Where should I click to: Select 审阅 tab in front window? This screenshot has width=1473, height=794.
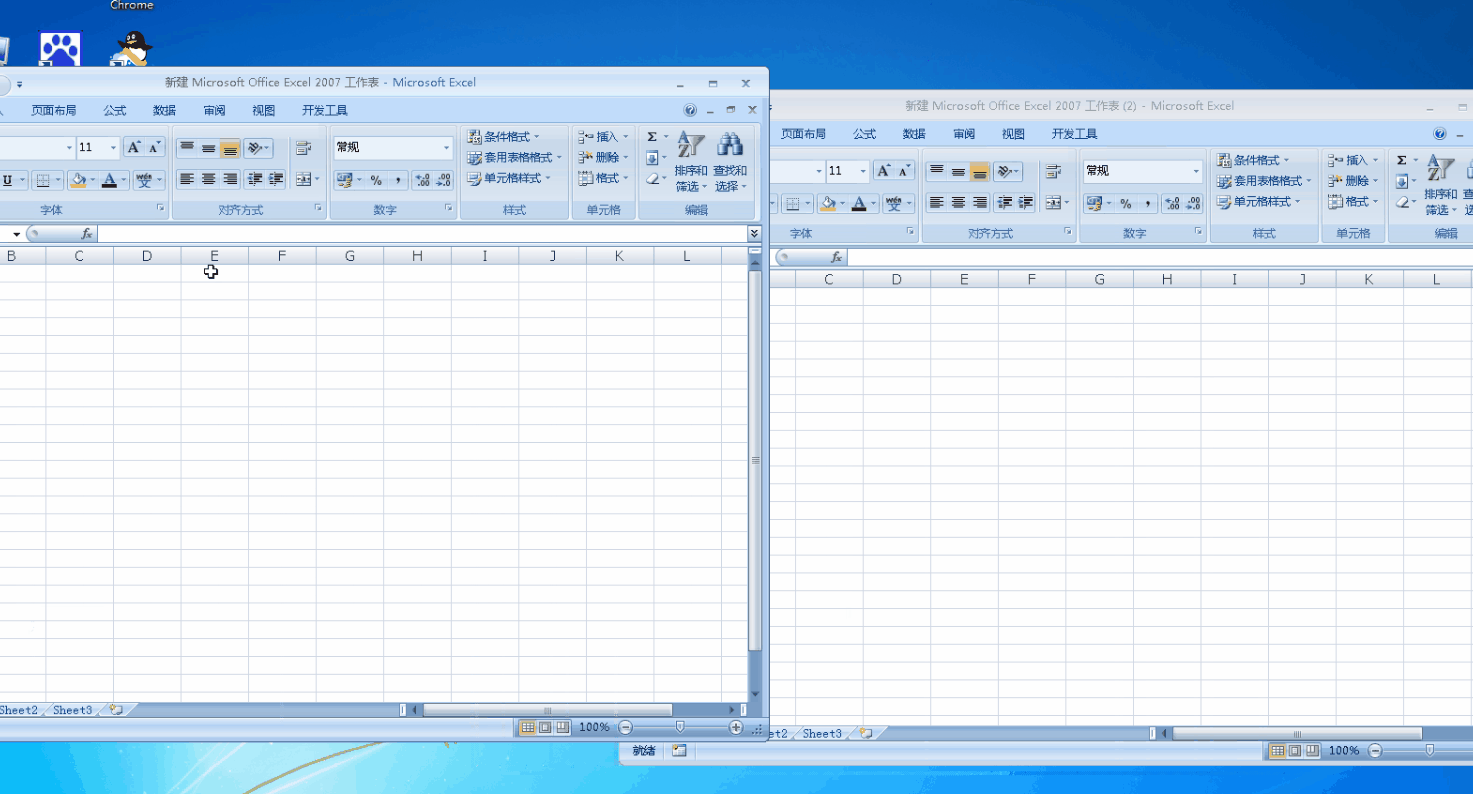[x=214, y=111]
